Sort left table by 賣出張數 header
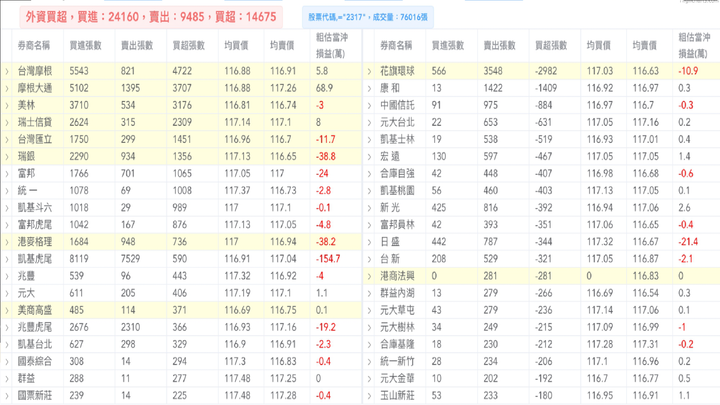The width and height of the screenshot is (720, 405). pos(137,45)
